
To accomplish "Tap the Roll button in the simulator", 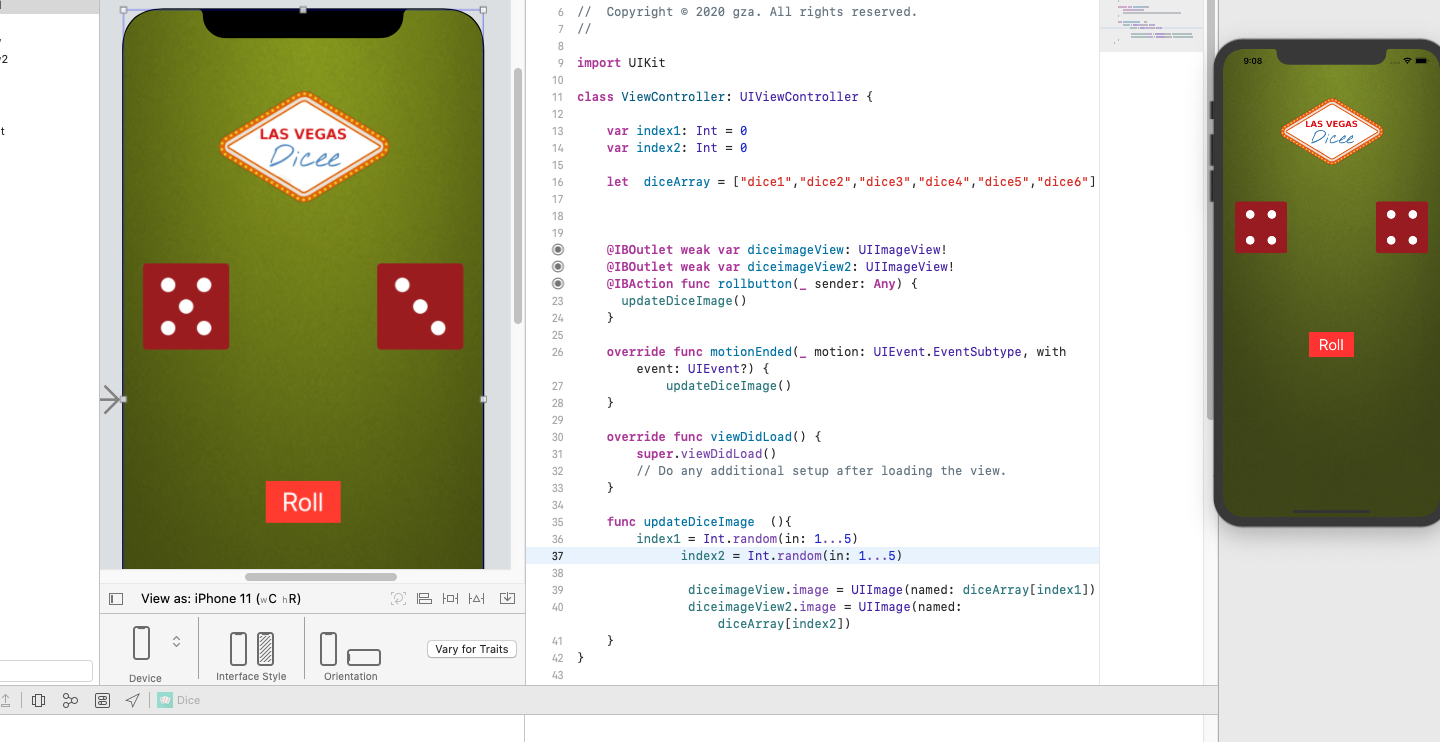I will pyautogui.click(x=1331, y=345).
